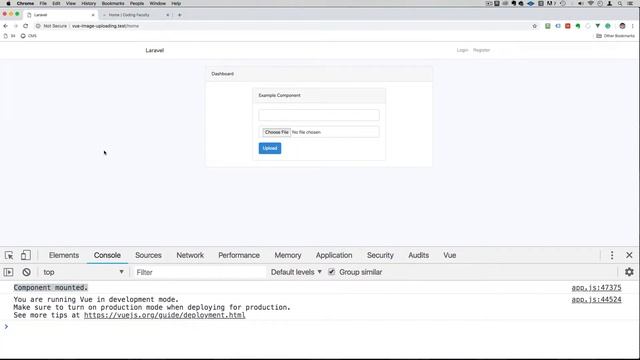This screenshot has height=360, width=640.
Task: Open the site info Not Secure icon
Action: (38, 26)
